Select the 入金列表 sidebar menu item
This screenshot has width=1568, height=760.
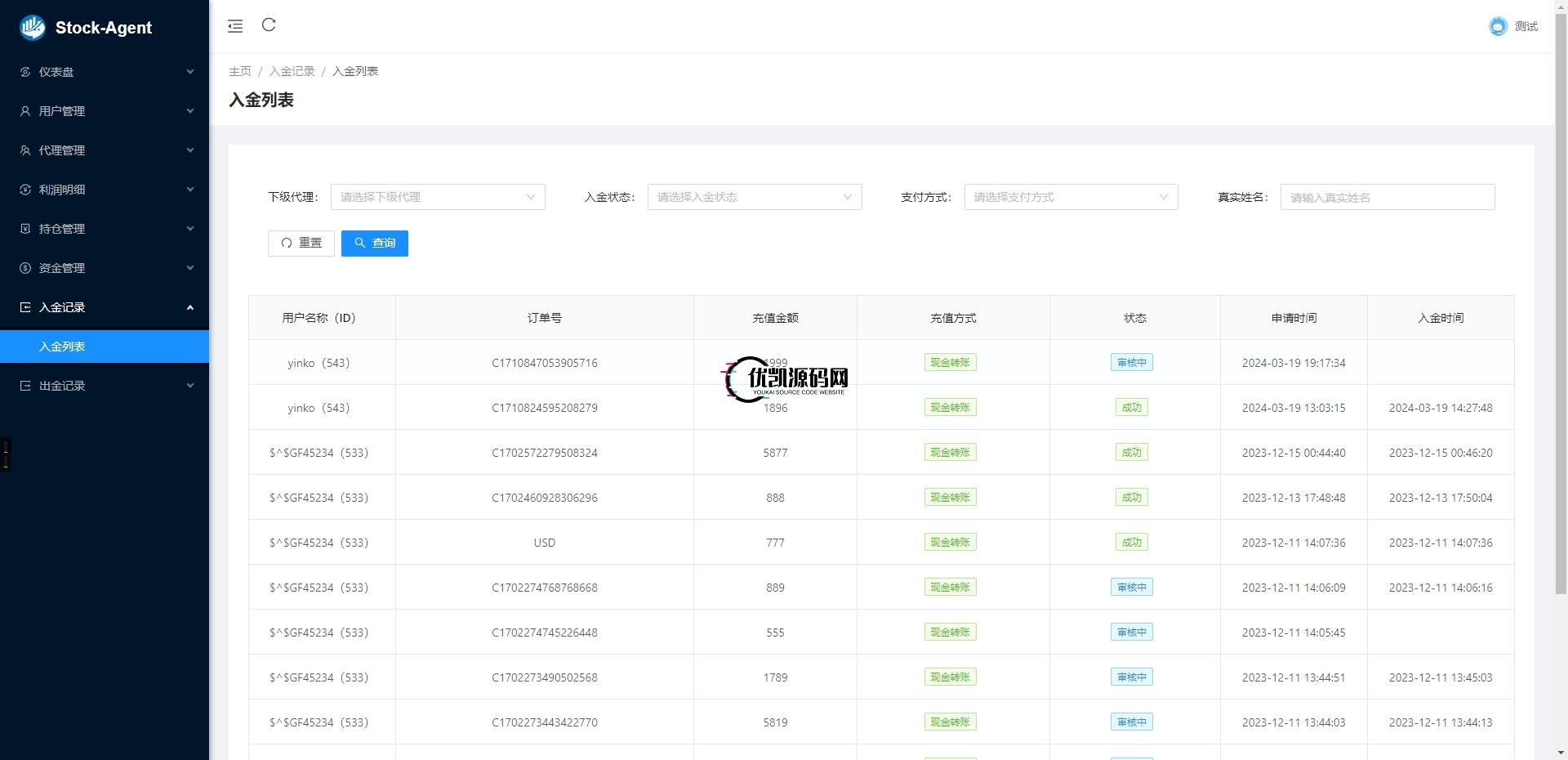[104, 346]
